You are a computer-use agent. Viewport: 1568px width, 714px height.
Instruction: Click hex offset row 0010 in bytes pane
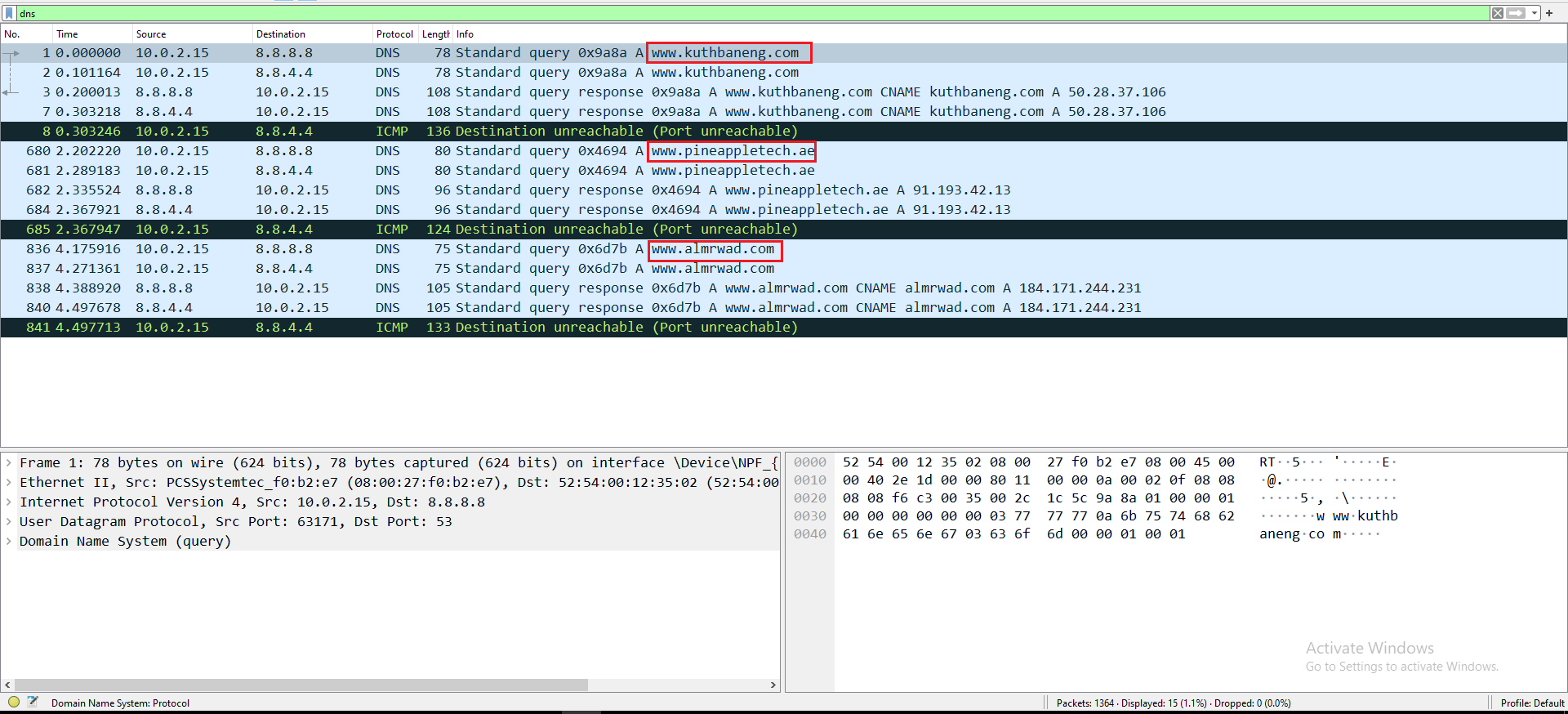[810, 480]
